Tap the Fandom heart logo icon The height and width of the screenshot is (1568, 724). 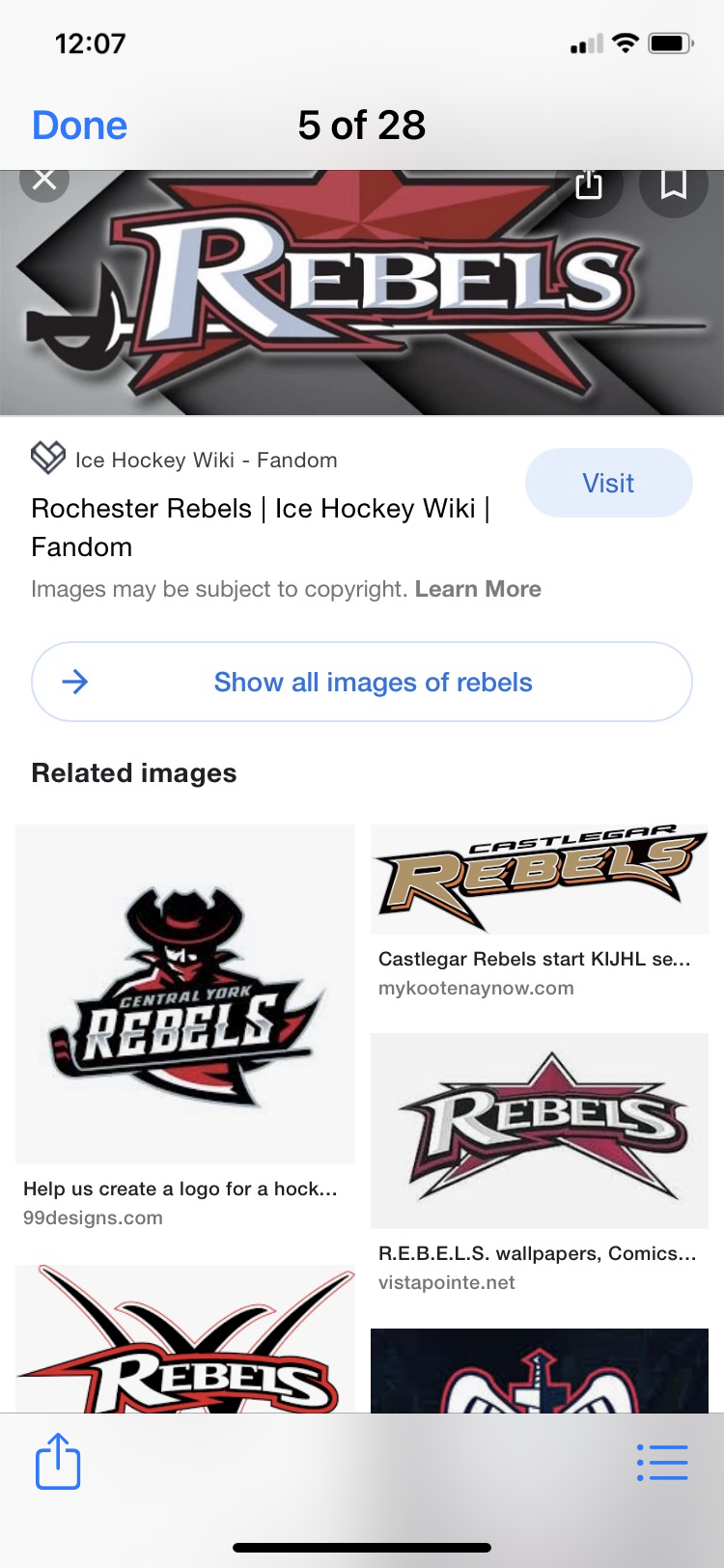48,458
